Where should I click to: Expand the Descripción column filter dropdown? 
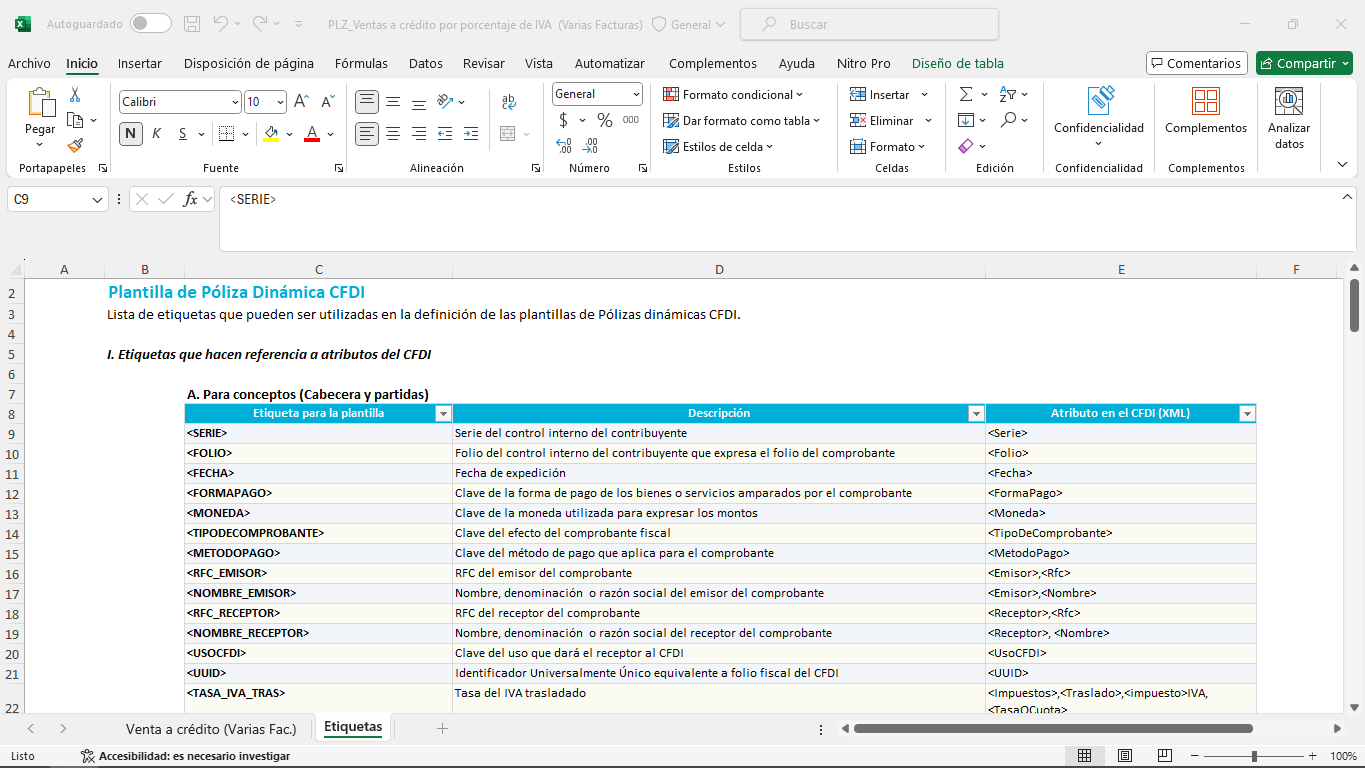click(976, 414)
